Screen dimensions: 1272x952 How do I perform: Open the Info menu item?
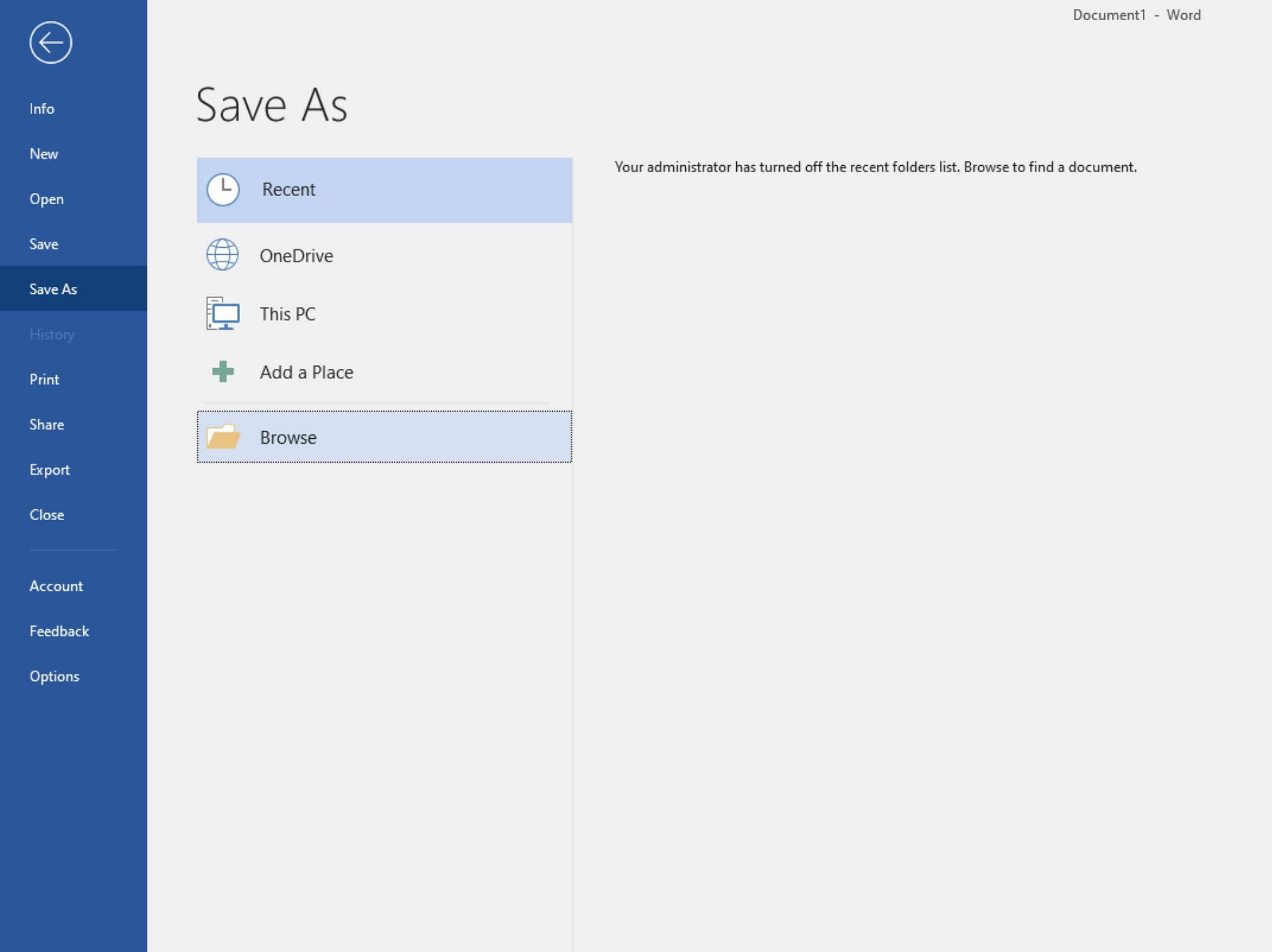click(x=41, y=108)
